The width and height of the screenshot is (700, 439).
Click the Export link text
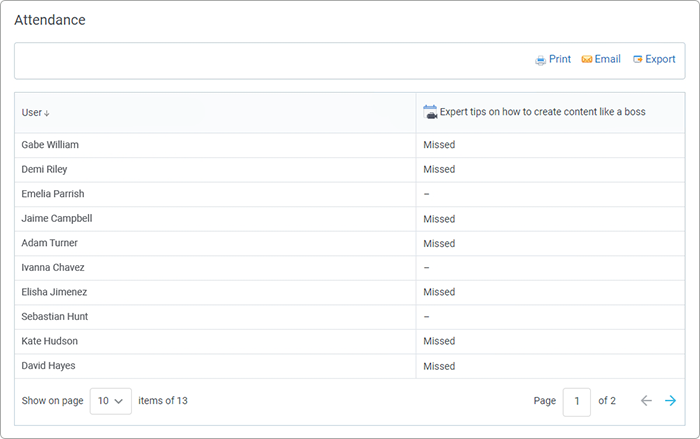click(660, 59)
